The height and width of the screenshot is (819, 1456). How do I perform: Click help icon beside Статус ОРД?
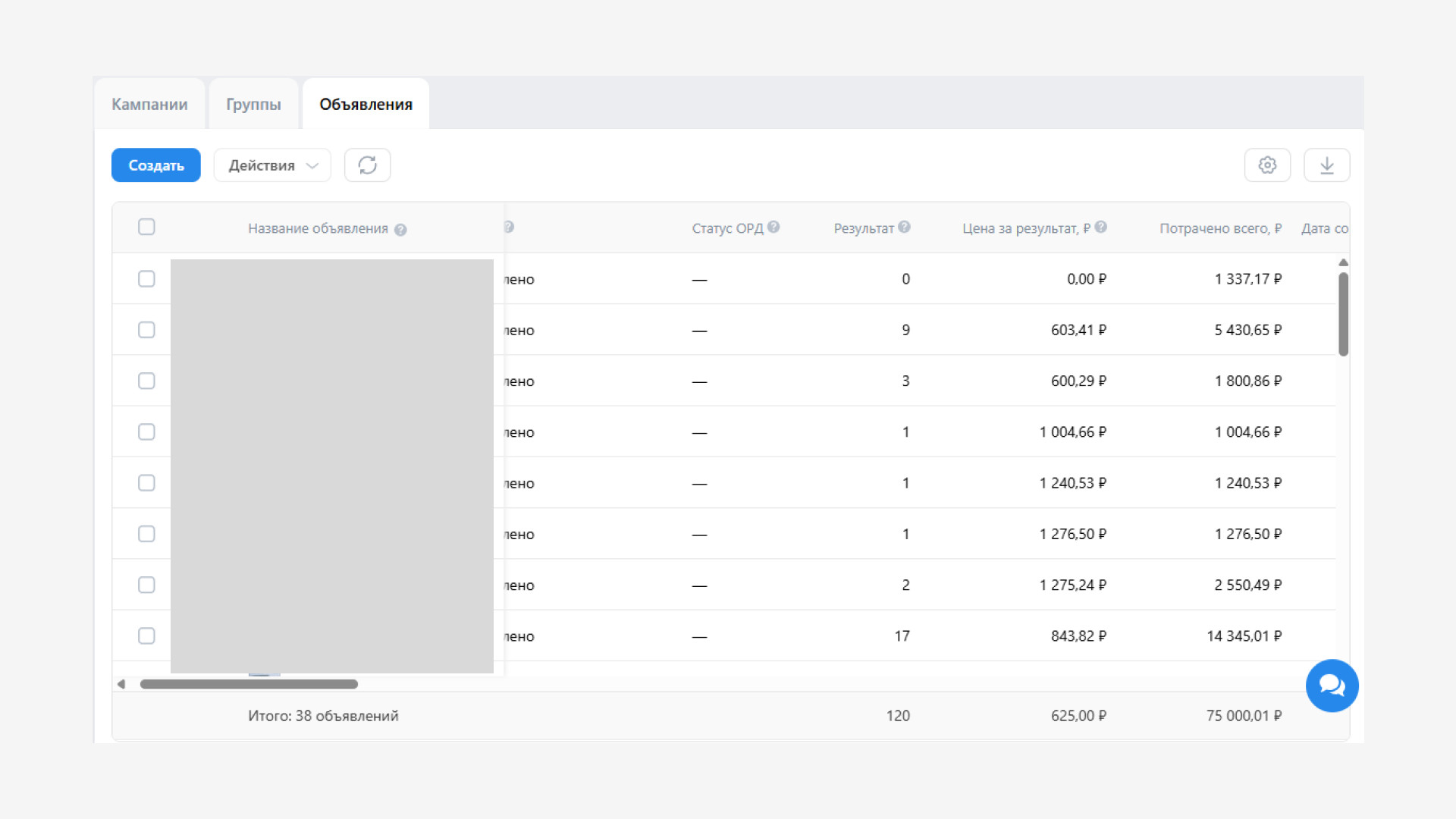coord(773,227)
